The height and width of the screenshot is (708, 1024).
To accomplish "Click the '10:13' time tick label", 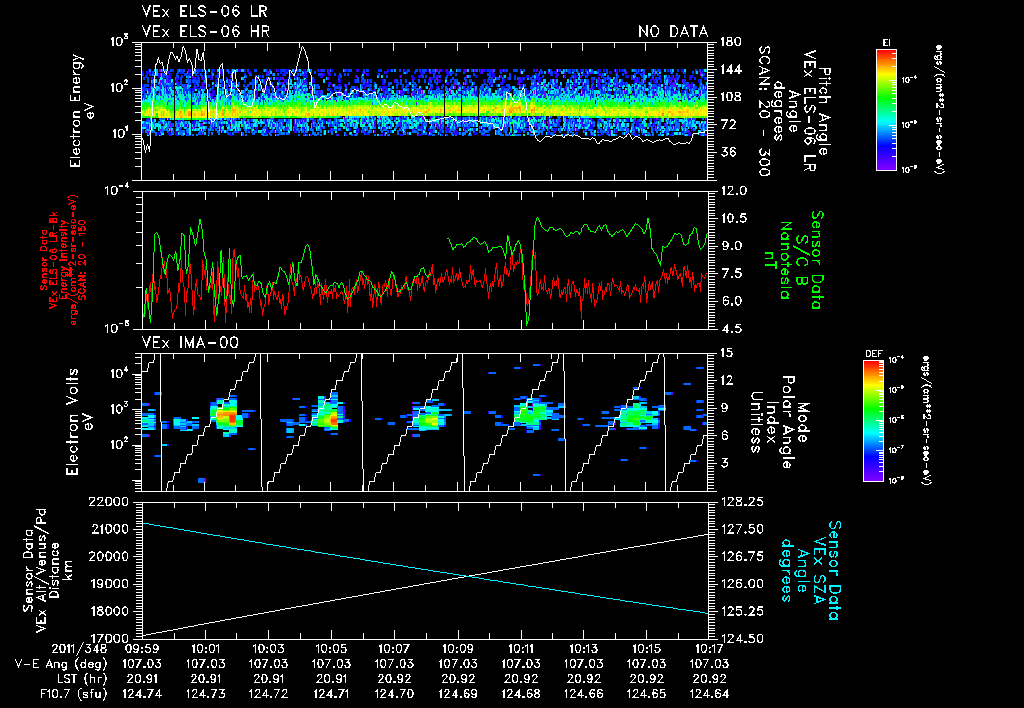I will tap(583, 649).
